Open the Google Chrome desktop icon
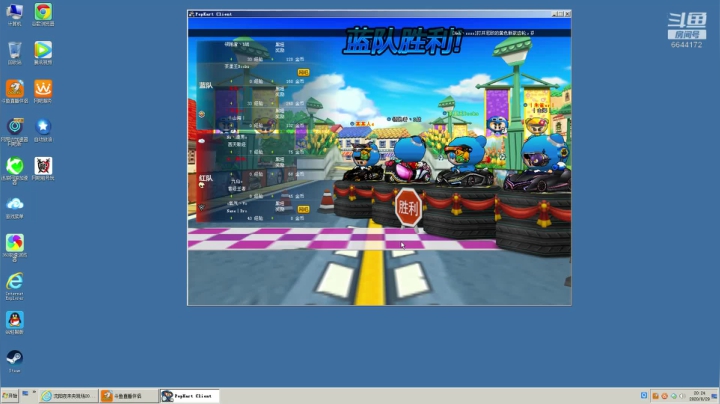This screenshot has height=404, width=720. pos(43,14)
